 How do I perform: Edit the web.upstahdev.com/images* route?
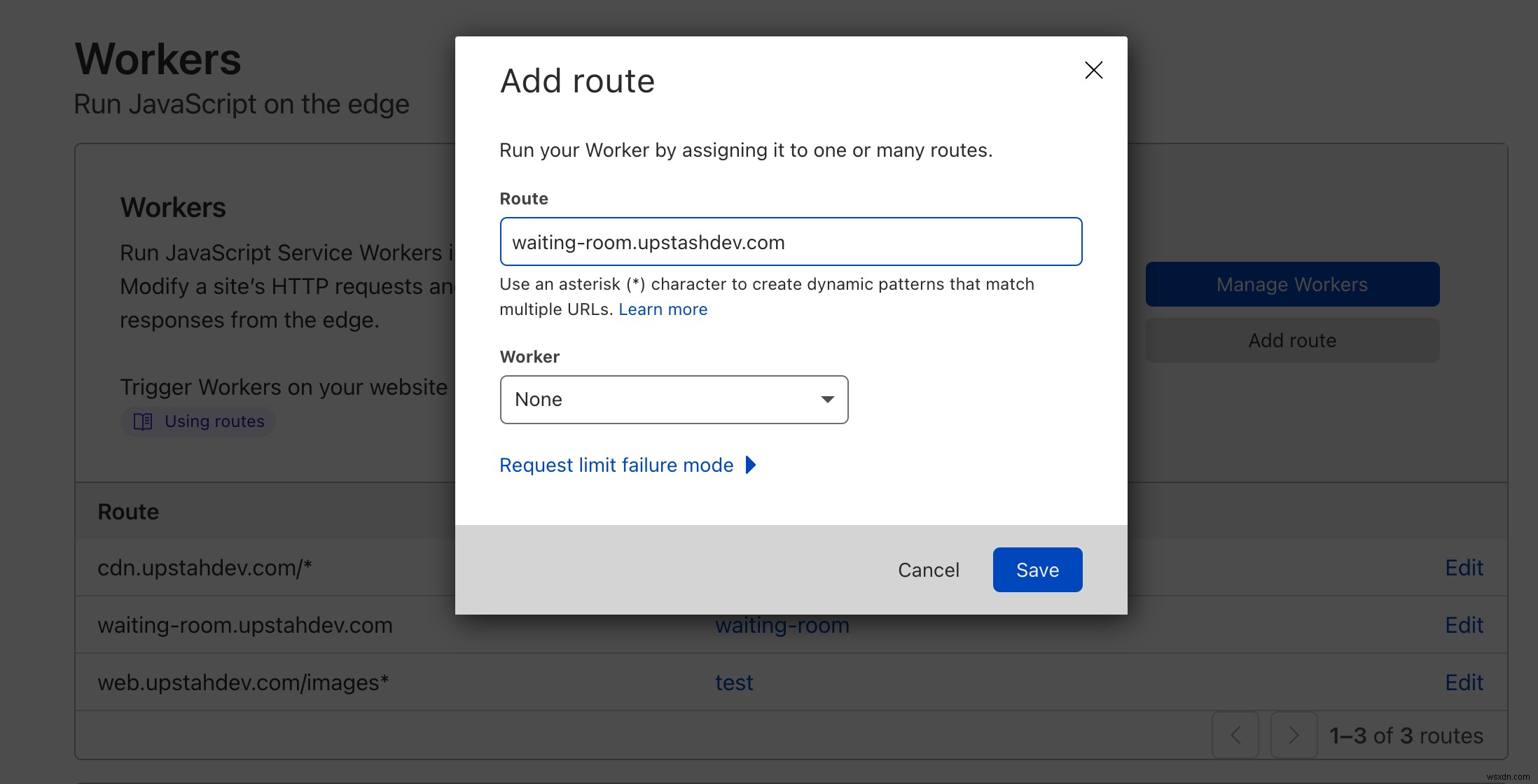click(1464, 682)
